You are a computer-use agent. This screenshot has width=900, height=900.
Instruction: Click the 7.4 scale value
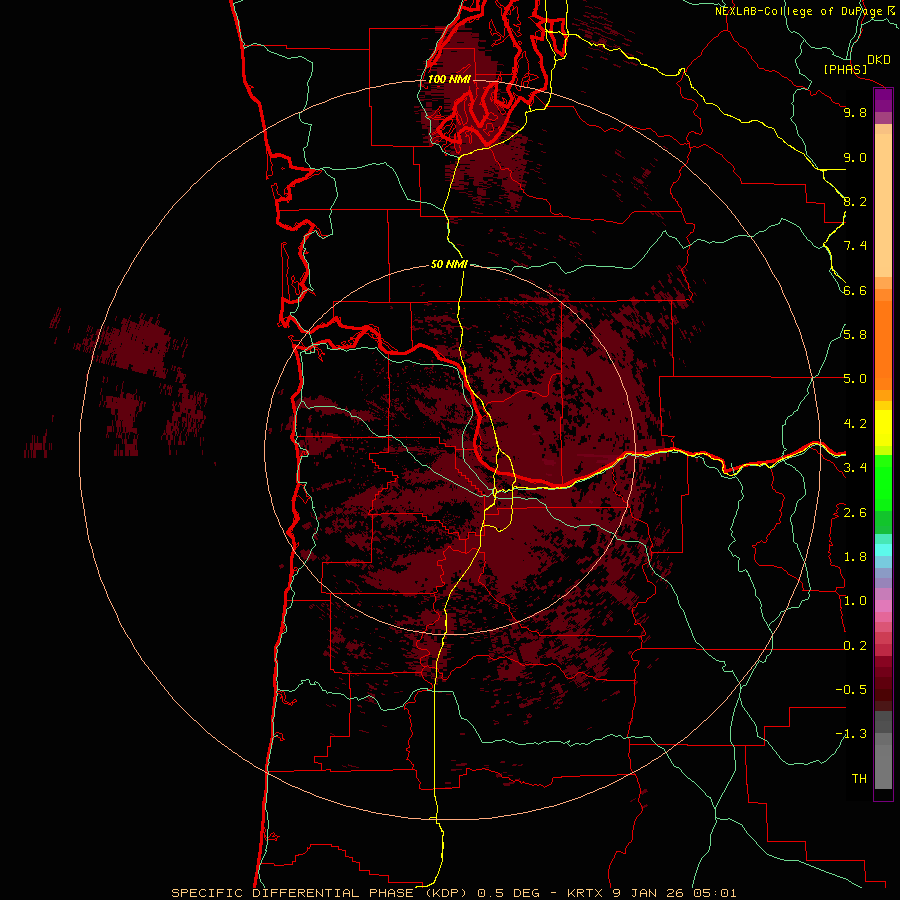pyautogui.click(x=855, y=246)
